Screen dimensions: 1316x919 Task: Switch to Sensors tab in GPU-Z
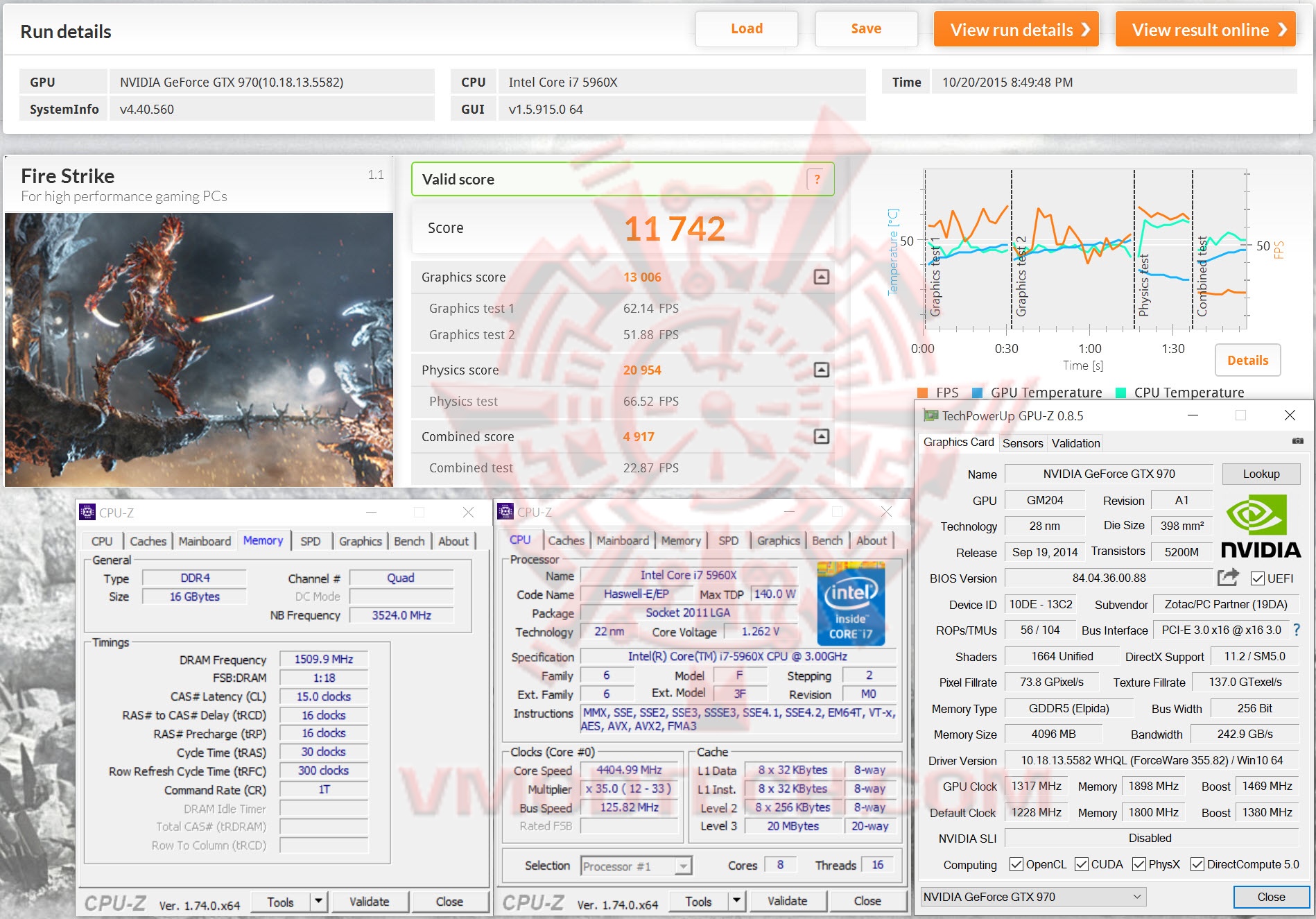tap(1023, 443)
